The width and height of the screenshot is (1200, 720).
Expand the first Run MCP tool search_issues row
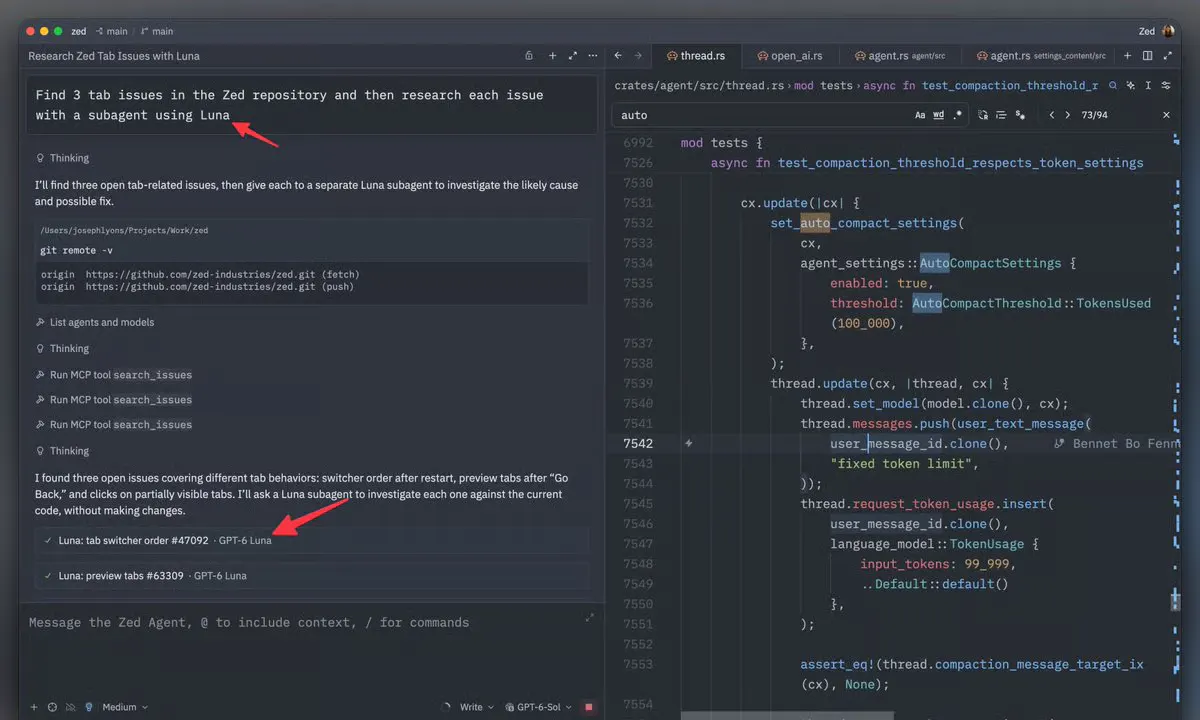113,375
